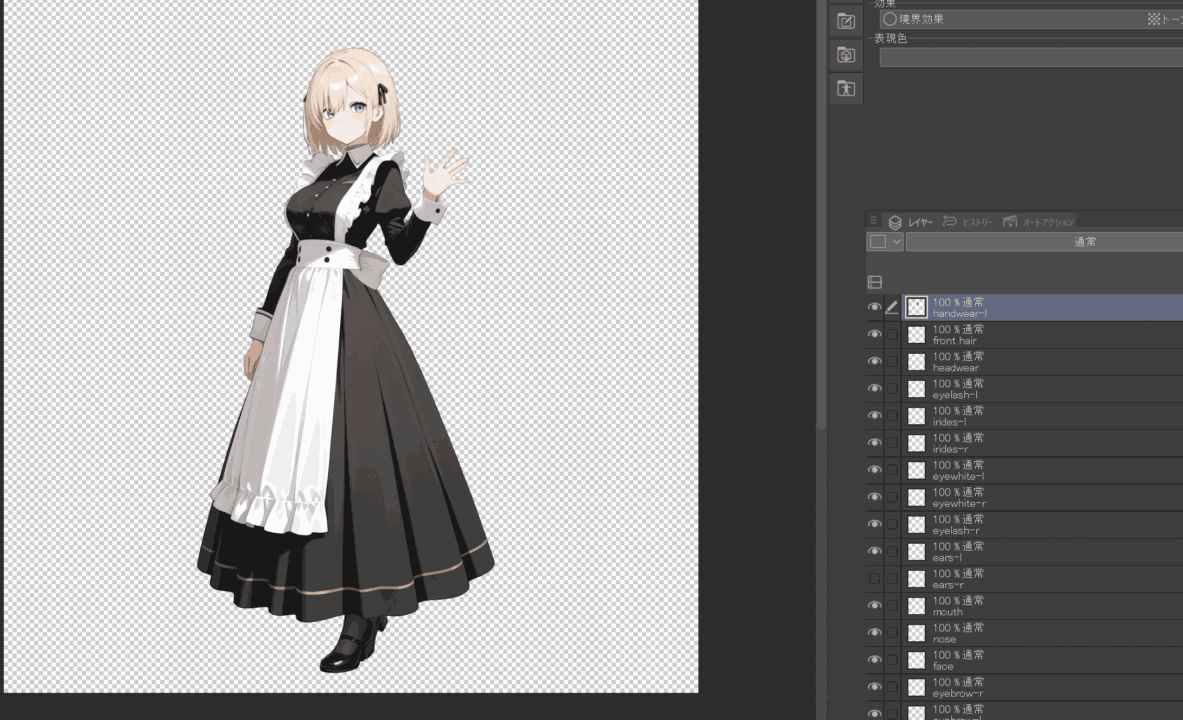Select the layer named eyelash-r
This screenshot has height=720, width=1183.
pos(1042,525)
